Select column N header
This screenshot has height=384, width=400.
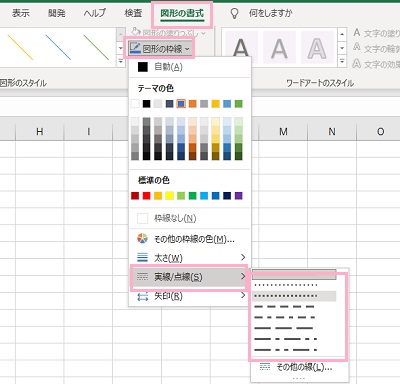332,132
